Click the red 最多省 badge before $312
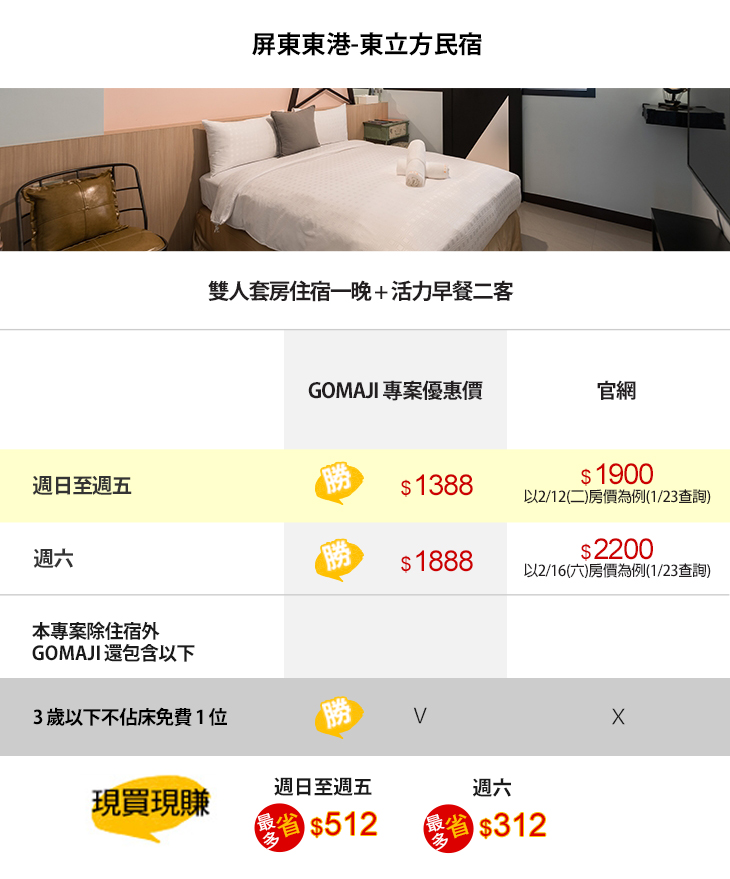 tap(448, 827)
